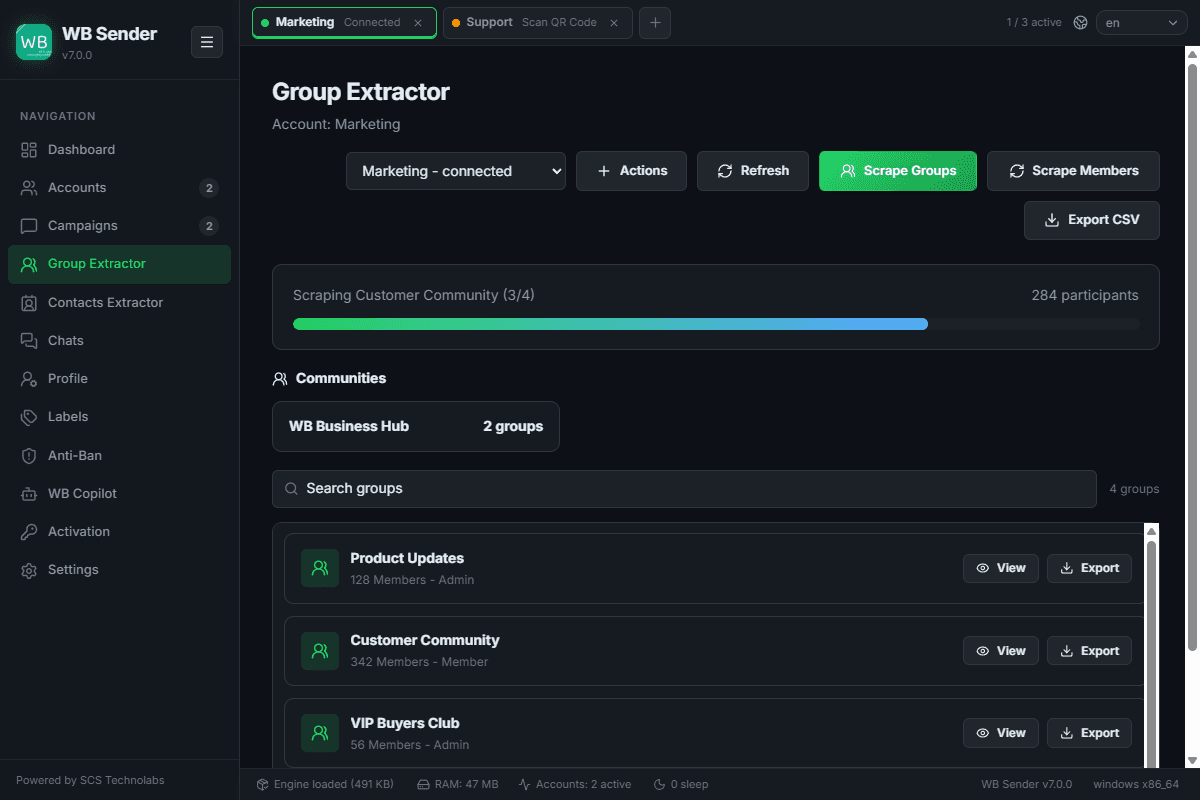Image resolution: width=1200 pixels, height=800 pixels.
Task: Click the Product Updates group avatar icon
Action: coord(320,568)
